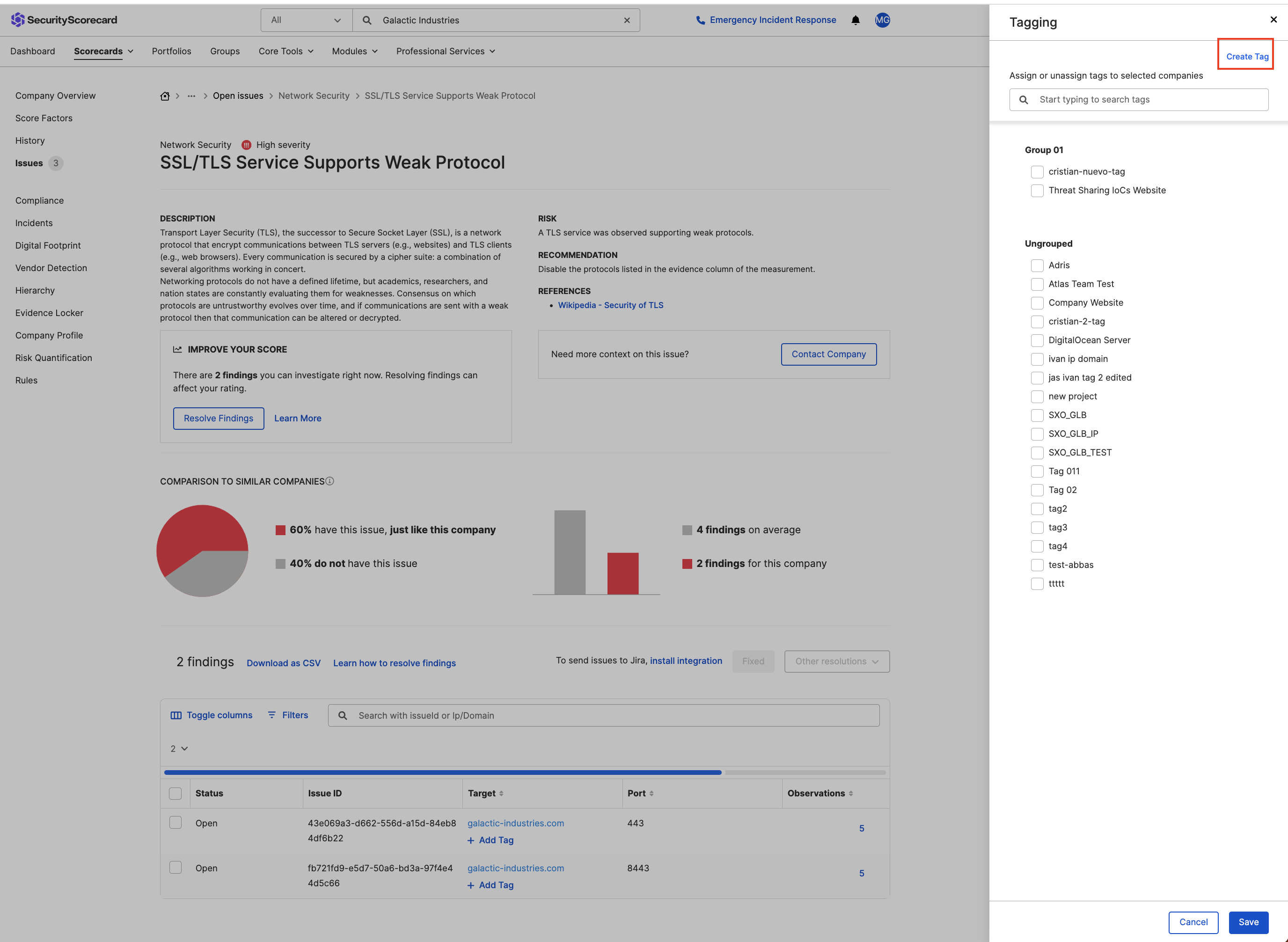This screenshot has height=942, width=1288.
Task: Click the Improve Your Score chart icon
Action: pyautogui.click(x=177, y=350)
